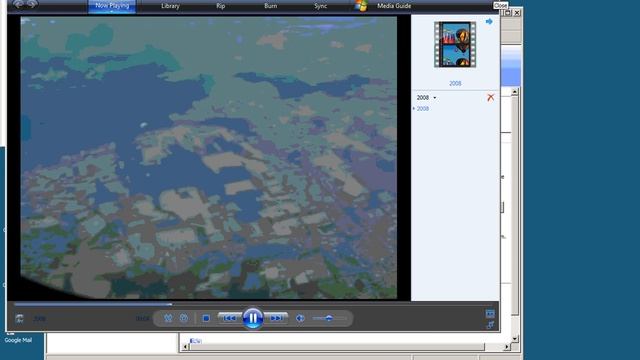Maximize the background window
640x360 pixels.
tap(508, 13)
